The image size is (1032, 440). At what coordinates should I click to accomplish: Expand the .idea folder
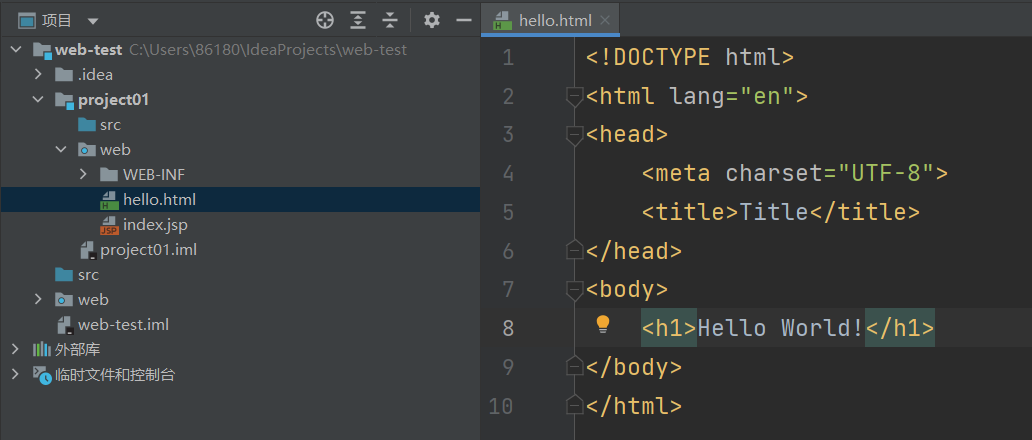[38, 75]
